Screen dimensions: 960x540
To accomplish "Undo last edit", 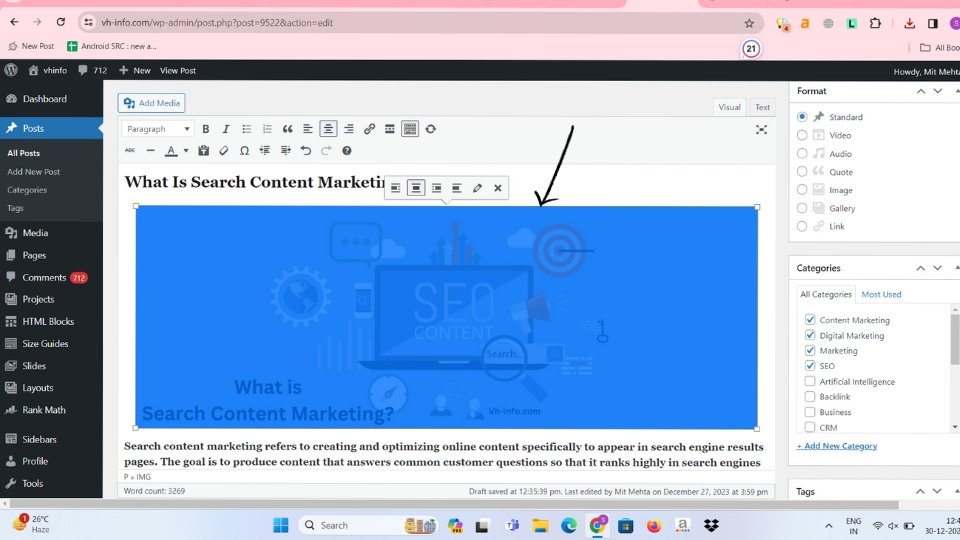I will [306, 151].
